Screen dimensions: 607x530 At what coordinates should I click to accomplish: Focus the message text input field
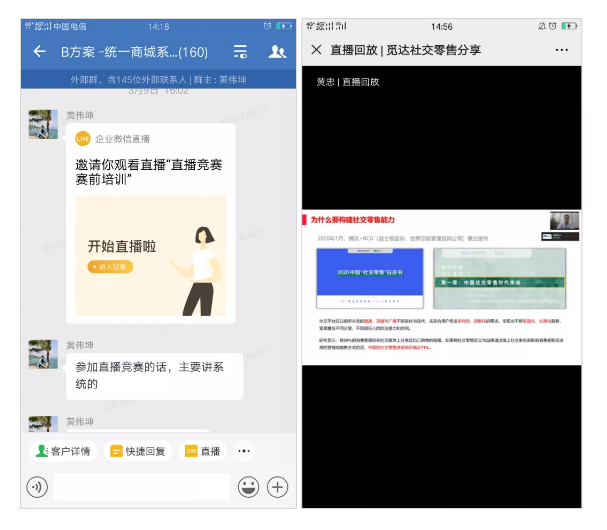142,487
